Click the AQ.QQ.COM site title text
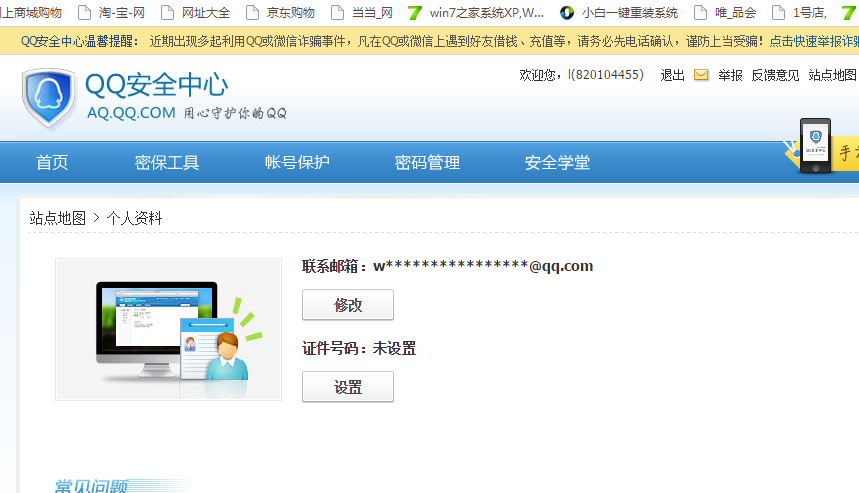 tap(131, 113)
